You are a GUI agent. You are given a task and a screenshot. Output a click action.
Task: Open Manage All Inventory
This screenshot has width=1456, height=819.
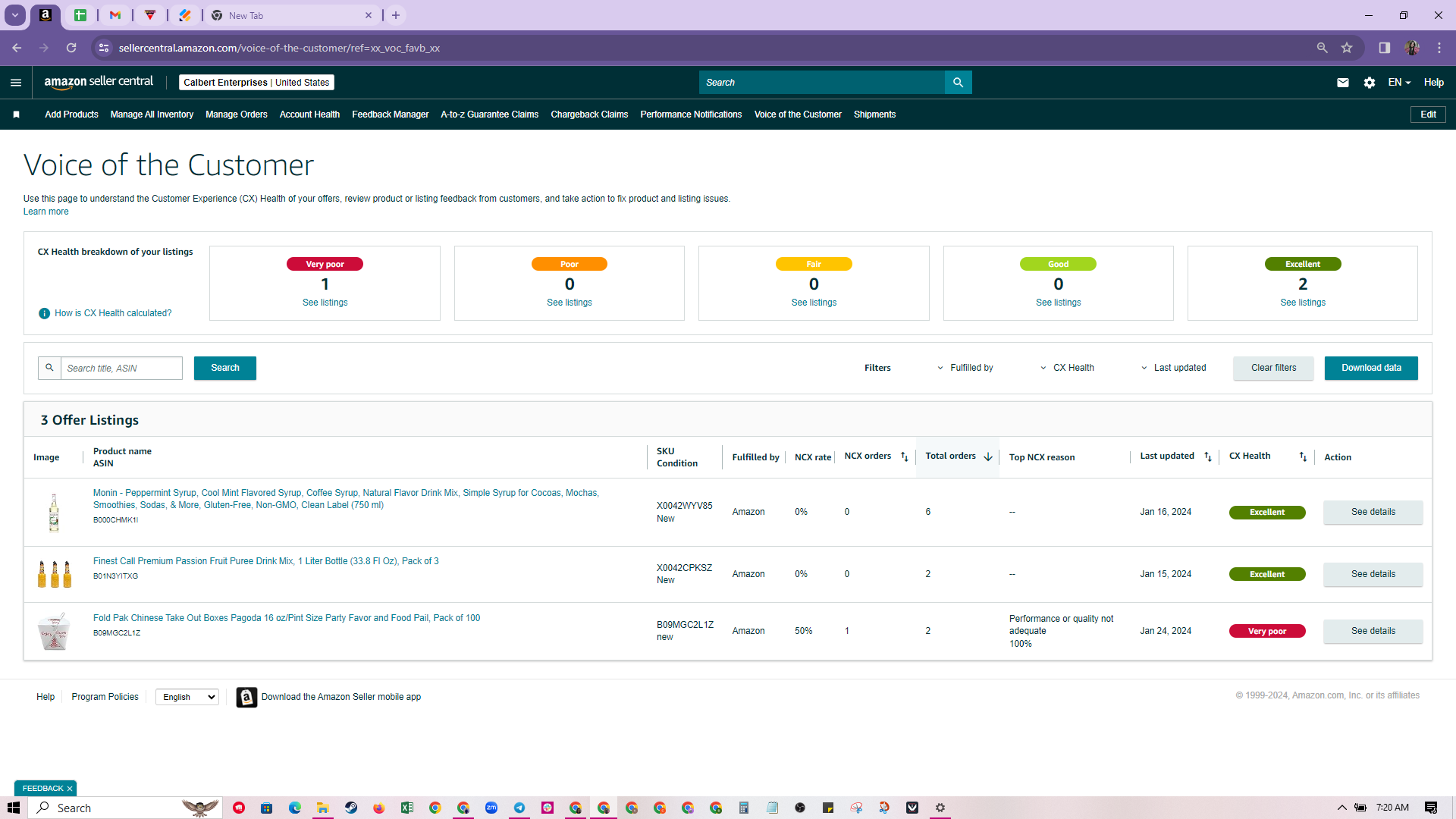[x=152, y=115]
